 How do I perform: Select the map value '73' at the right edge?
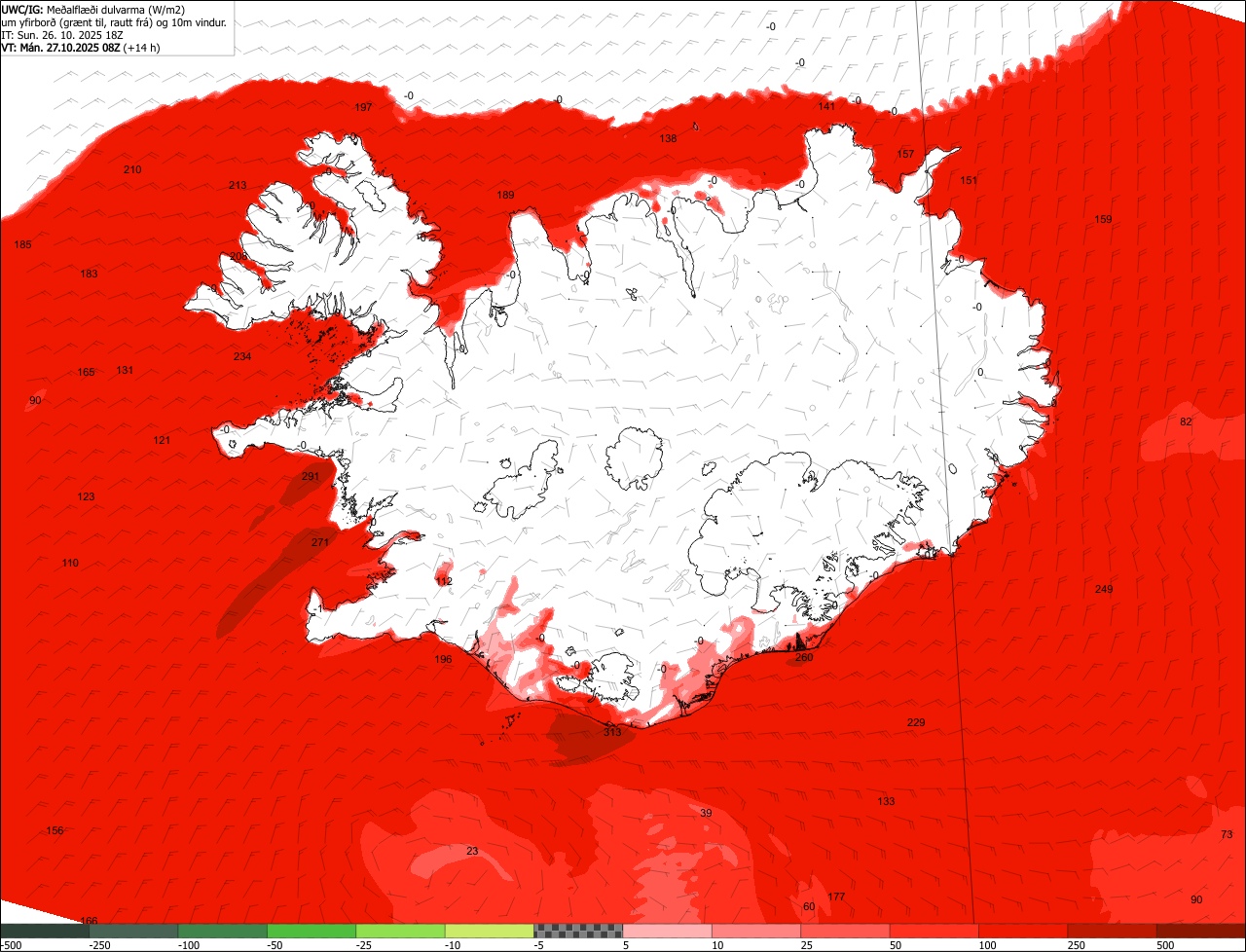tap(1227, 835)
